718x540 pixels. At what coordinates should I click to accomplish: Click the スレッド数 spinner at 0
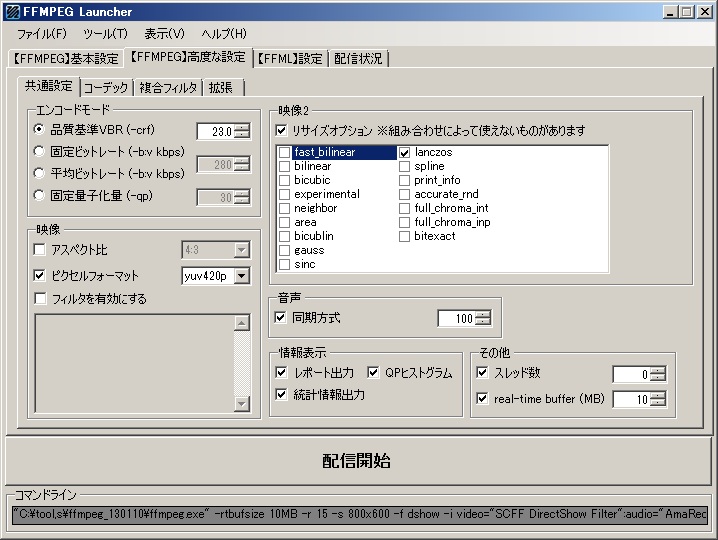point(658,374)
